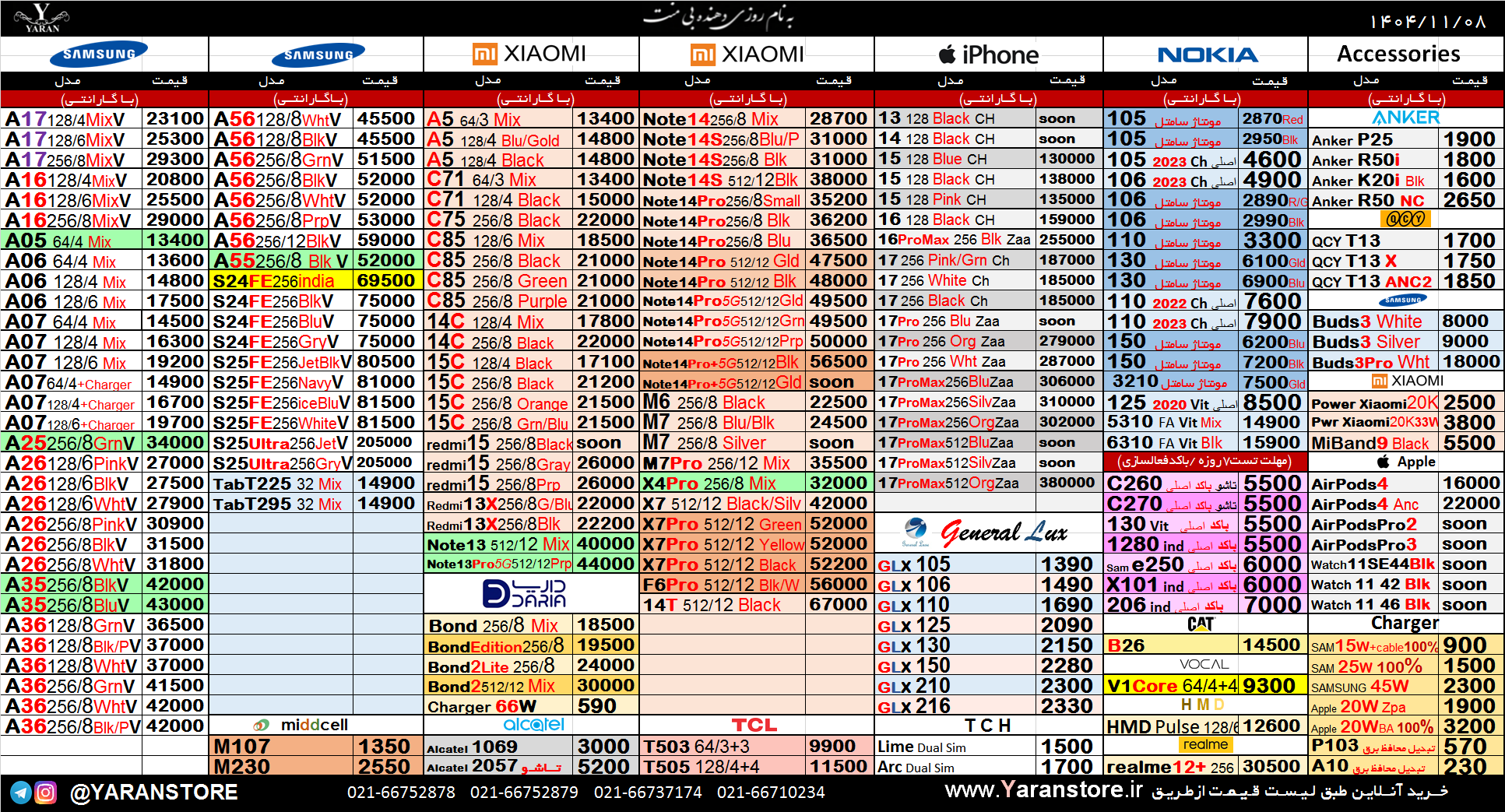Image resolution: width=1505 pixels, height=812 pixels.
Task: Click the yellow QCY brand logo
Action: click(1405, 220)
